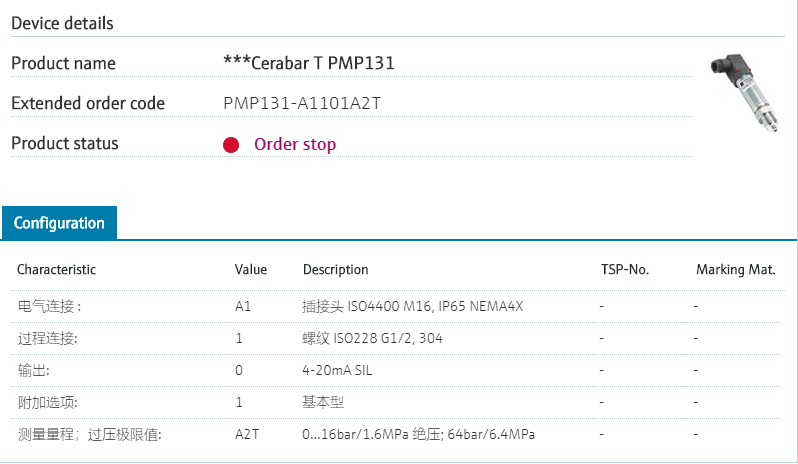This screenshot has width=798, height=464.
Task: Click the product name ***Cerabar T PMP131
Action: (x=309, y=63)
